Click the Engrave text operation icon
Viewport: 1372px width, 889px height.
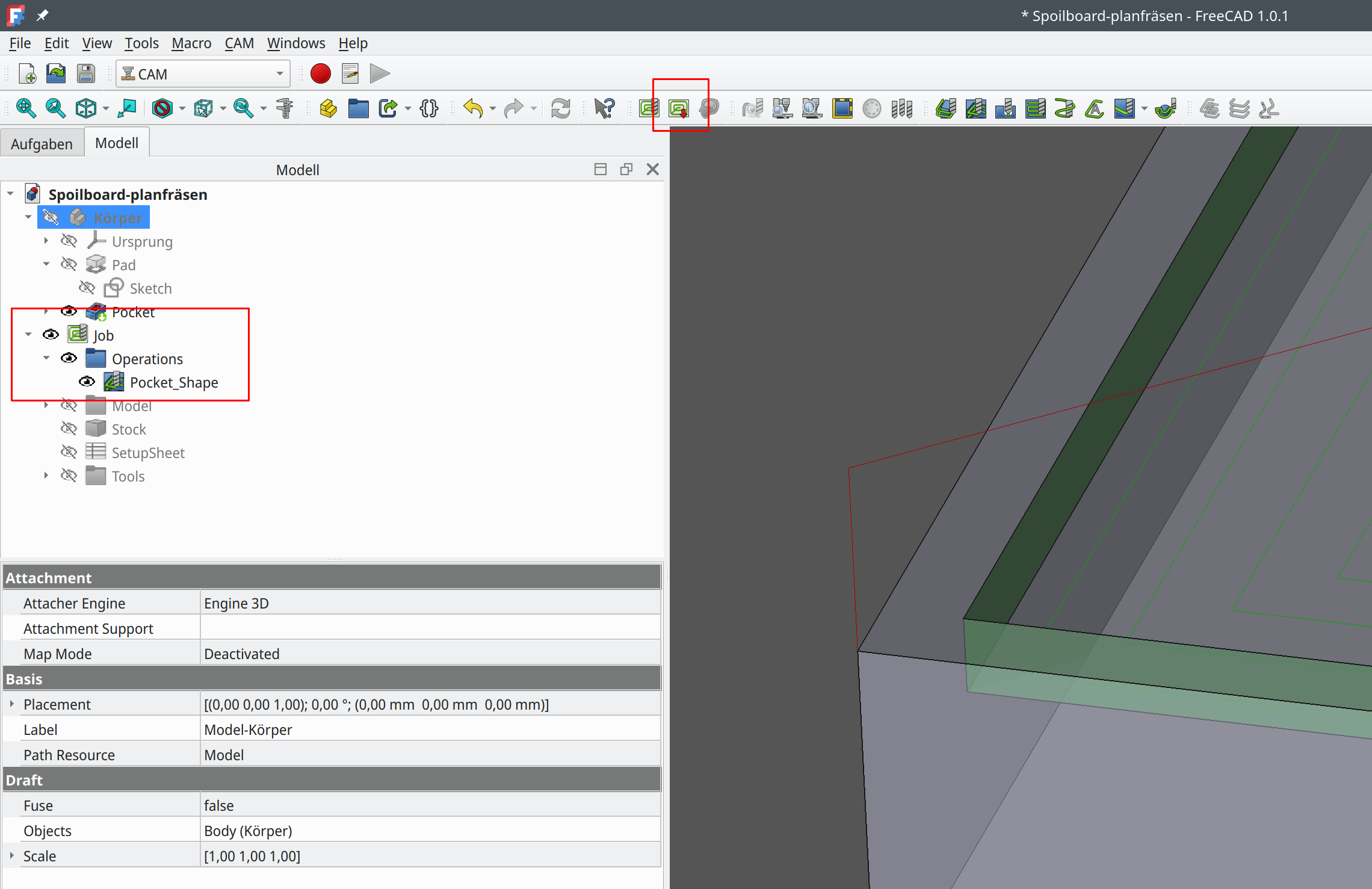1094,109
